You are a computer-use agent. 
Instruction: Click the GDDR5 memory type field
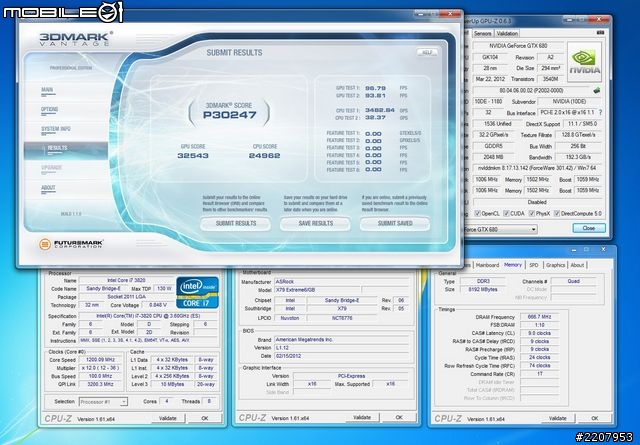pyautogui.click(x=493, y=146)
